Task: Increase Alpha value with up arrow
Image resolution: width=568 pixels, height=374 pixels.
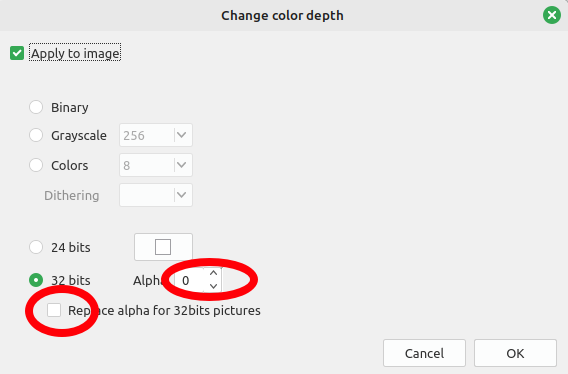Action: [213, 274]
